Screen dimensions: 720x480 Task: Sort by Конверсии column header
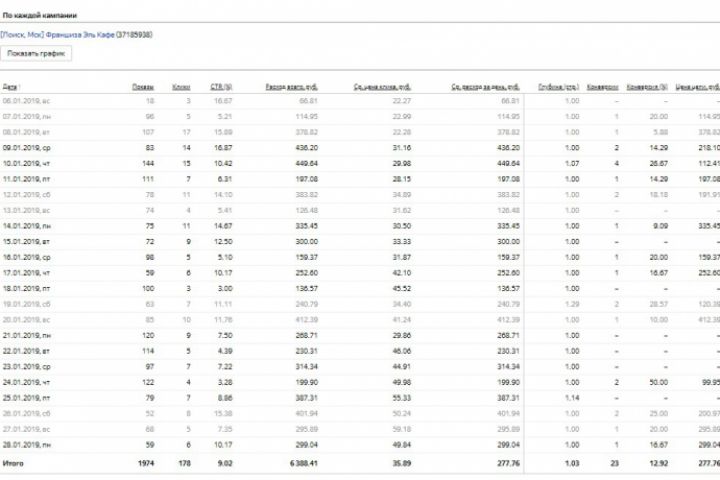point(603,87)
